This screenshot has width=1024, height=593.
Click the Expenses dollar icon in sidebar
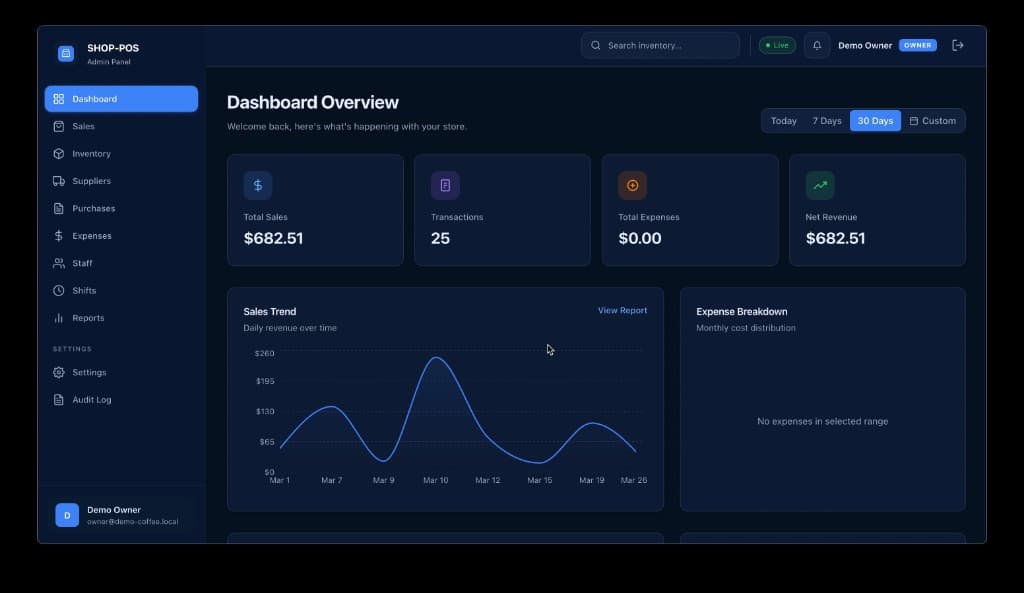pos(59,236)
